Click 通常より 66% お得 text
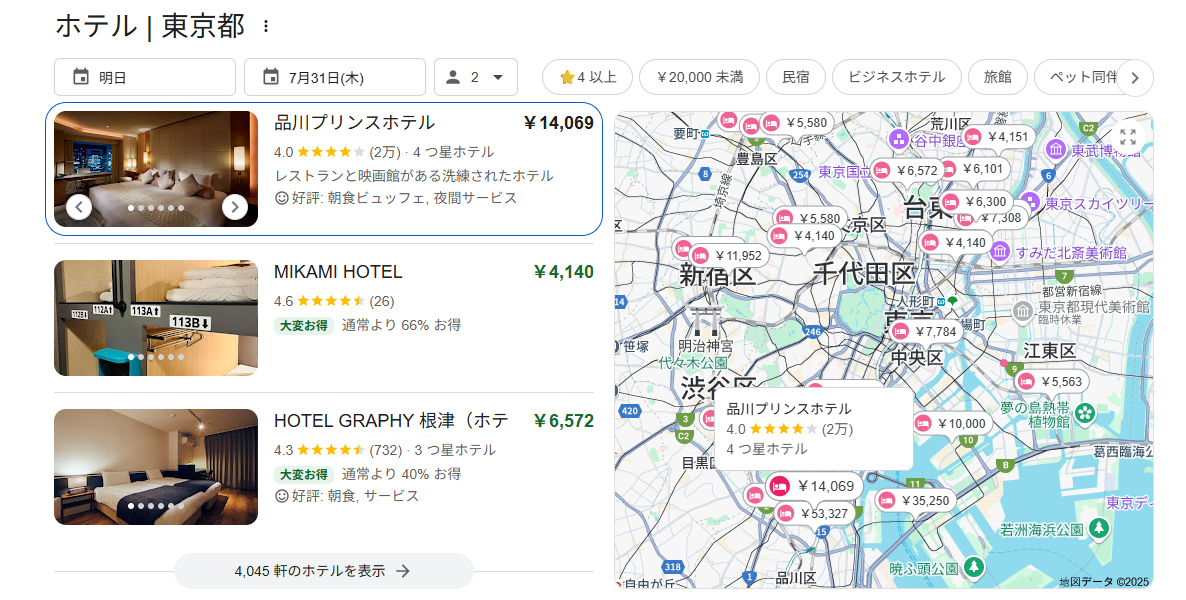The height and width of the screenshot is (600, 1186). [x=402, y=325]
